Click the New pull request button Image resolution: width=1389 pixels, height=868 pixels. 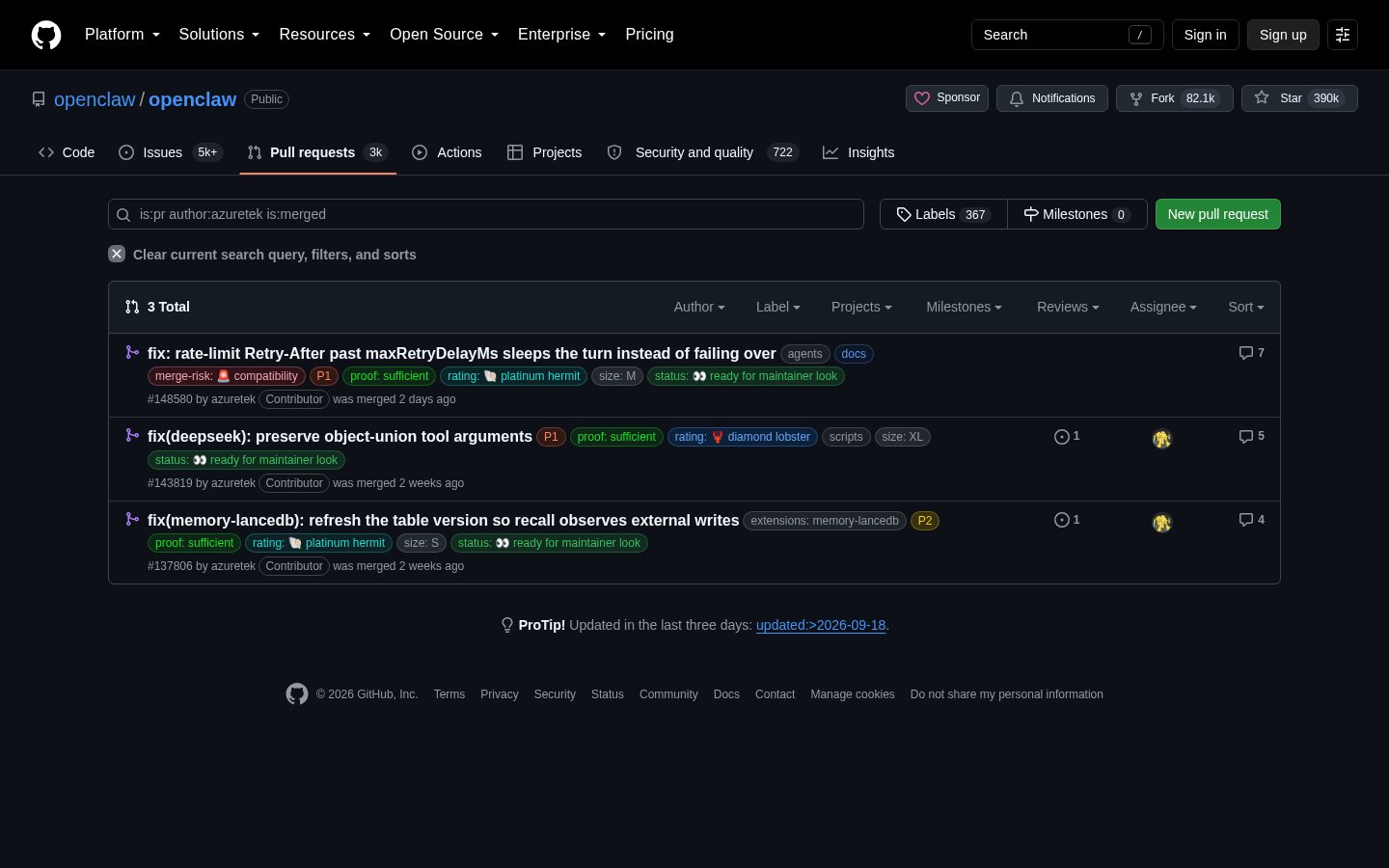pos(1218,214)
